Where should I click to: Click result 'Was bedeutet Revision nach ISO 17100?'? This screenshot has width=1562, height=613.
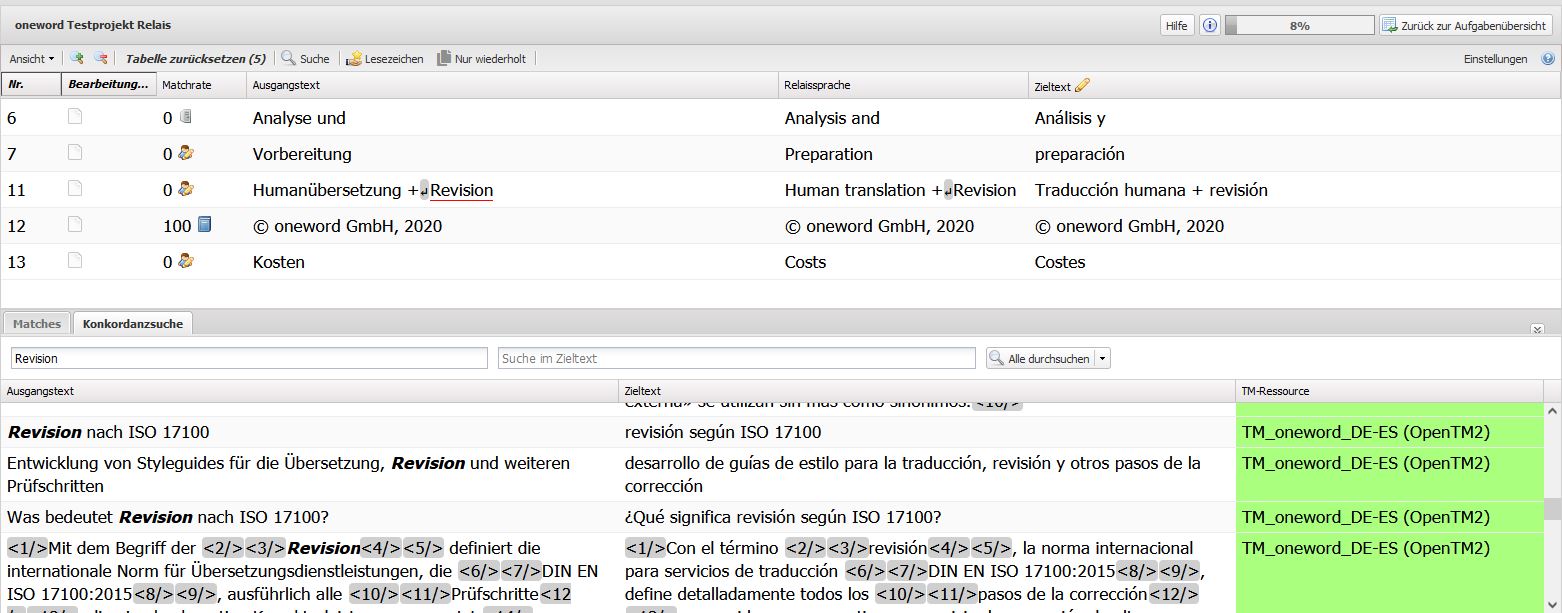(168, 517)
